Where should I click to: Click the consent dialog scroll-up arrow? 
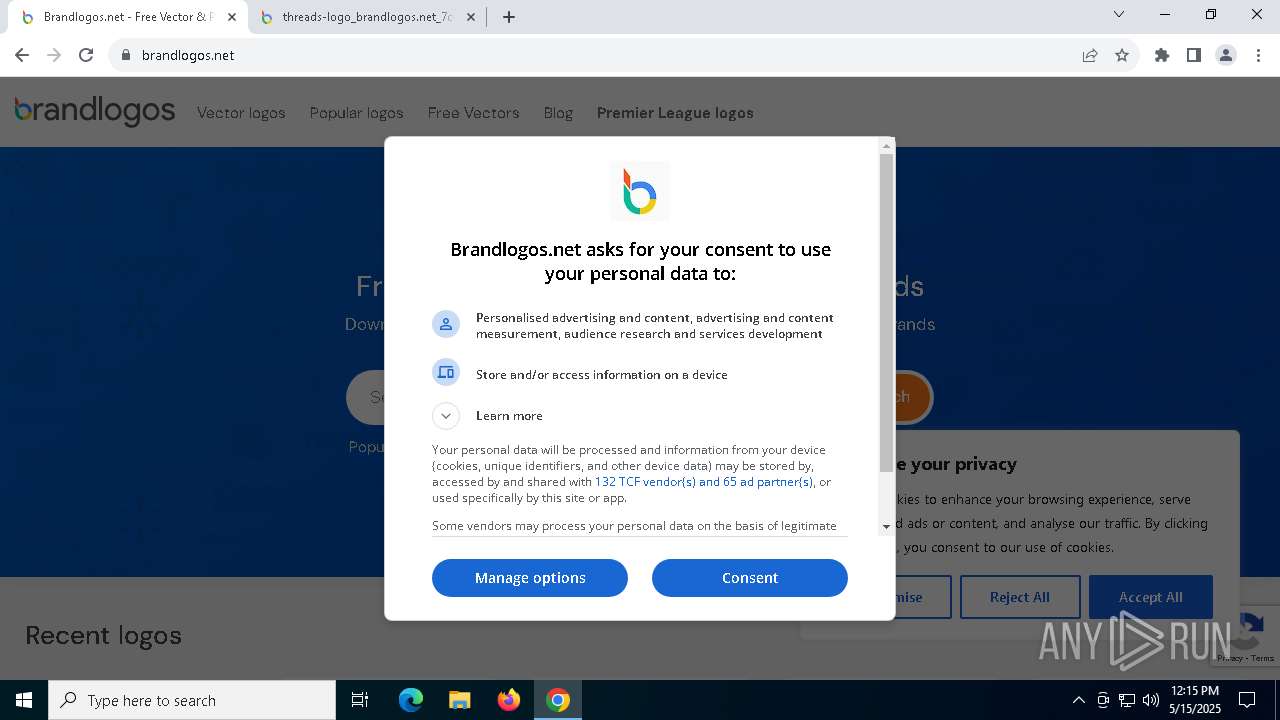886,146
